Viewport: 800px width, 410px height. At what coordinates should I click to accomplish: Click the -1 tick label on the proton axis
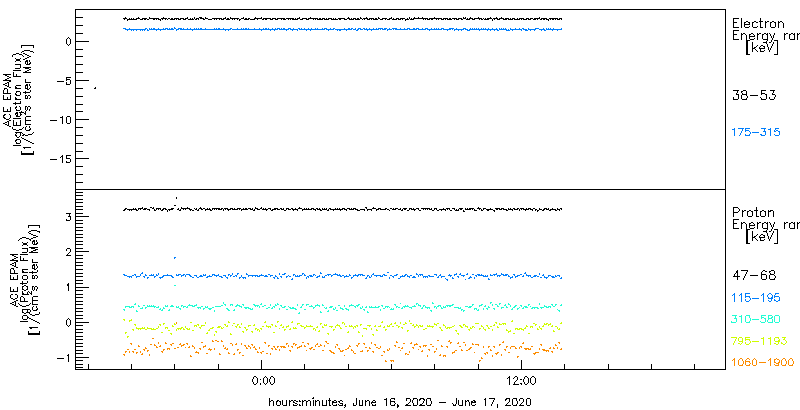(x=63, y=357)
